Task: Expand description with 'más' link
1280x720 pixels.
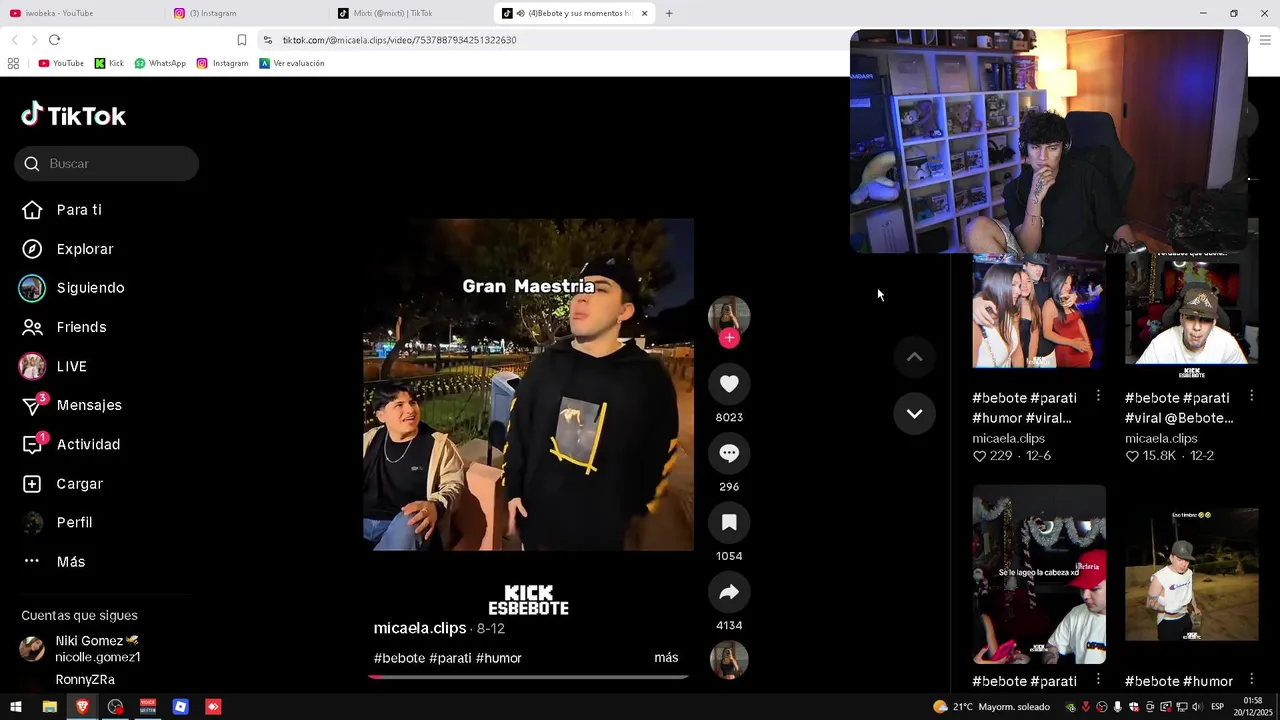Action: (x=666, y=658)
